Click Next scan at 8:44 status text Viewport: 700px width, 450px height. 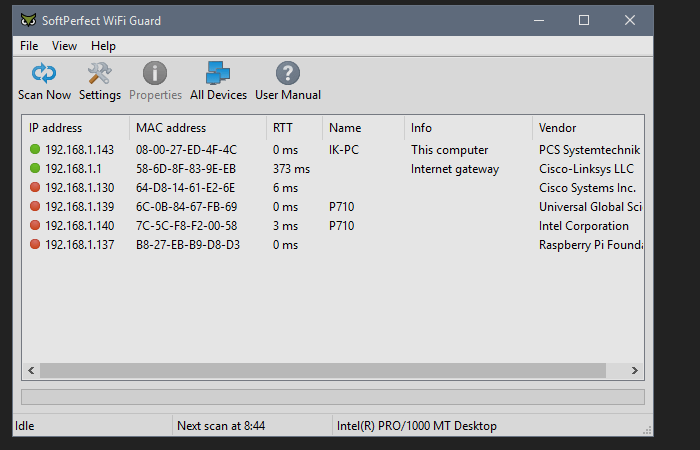pyautogui.click(x=221, y=426)
